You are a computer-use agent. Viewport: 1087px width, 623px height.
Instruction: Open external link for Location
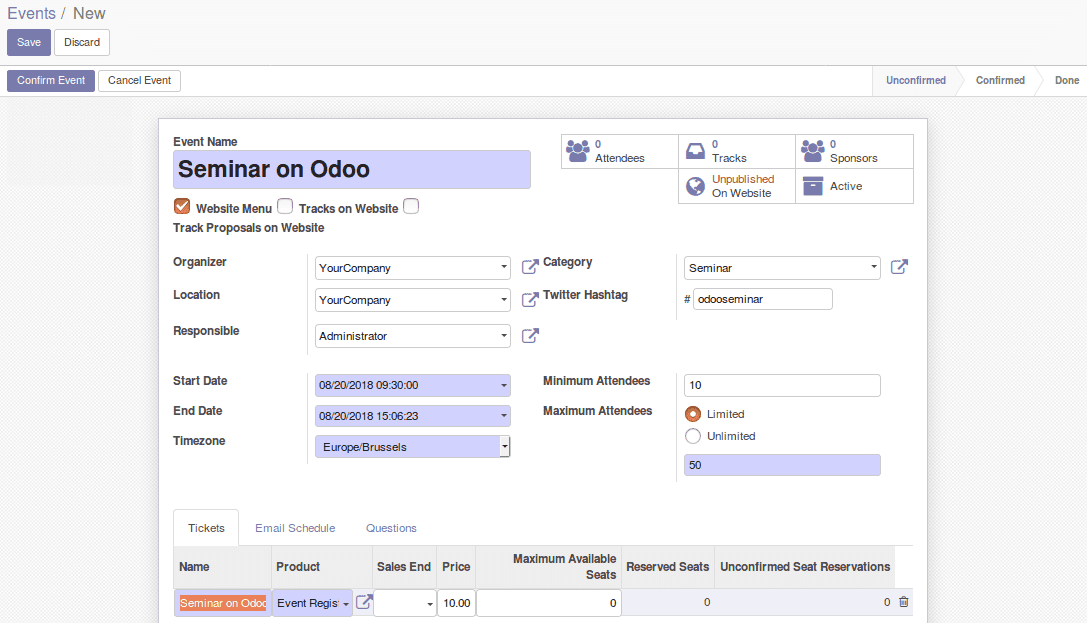tap(530, 299)
